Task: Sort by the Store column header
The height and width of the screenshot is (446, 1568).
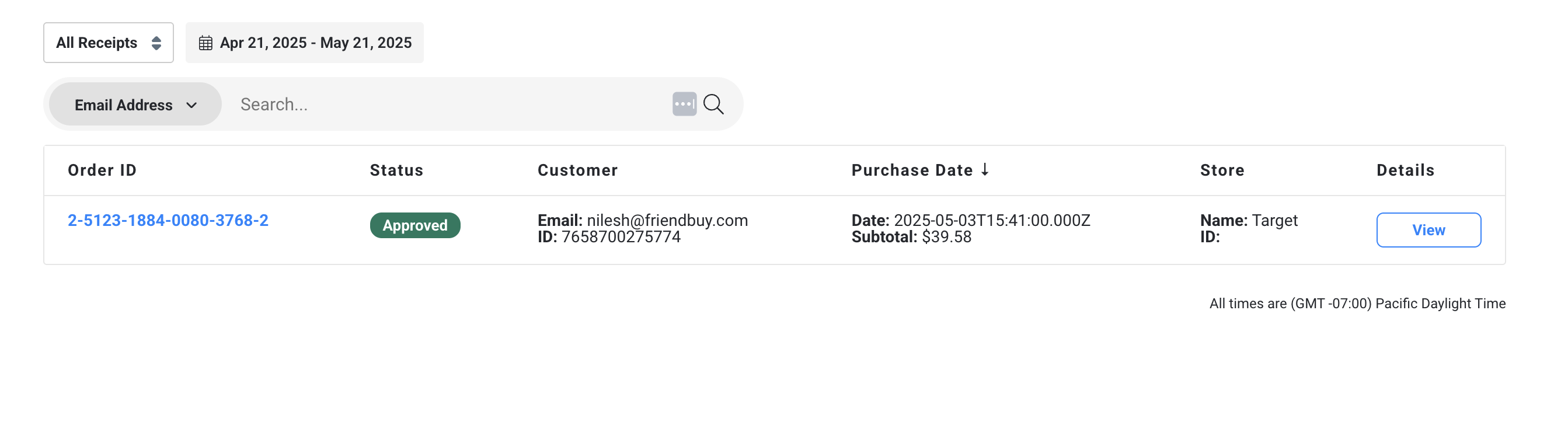Action: point(1222,170)
